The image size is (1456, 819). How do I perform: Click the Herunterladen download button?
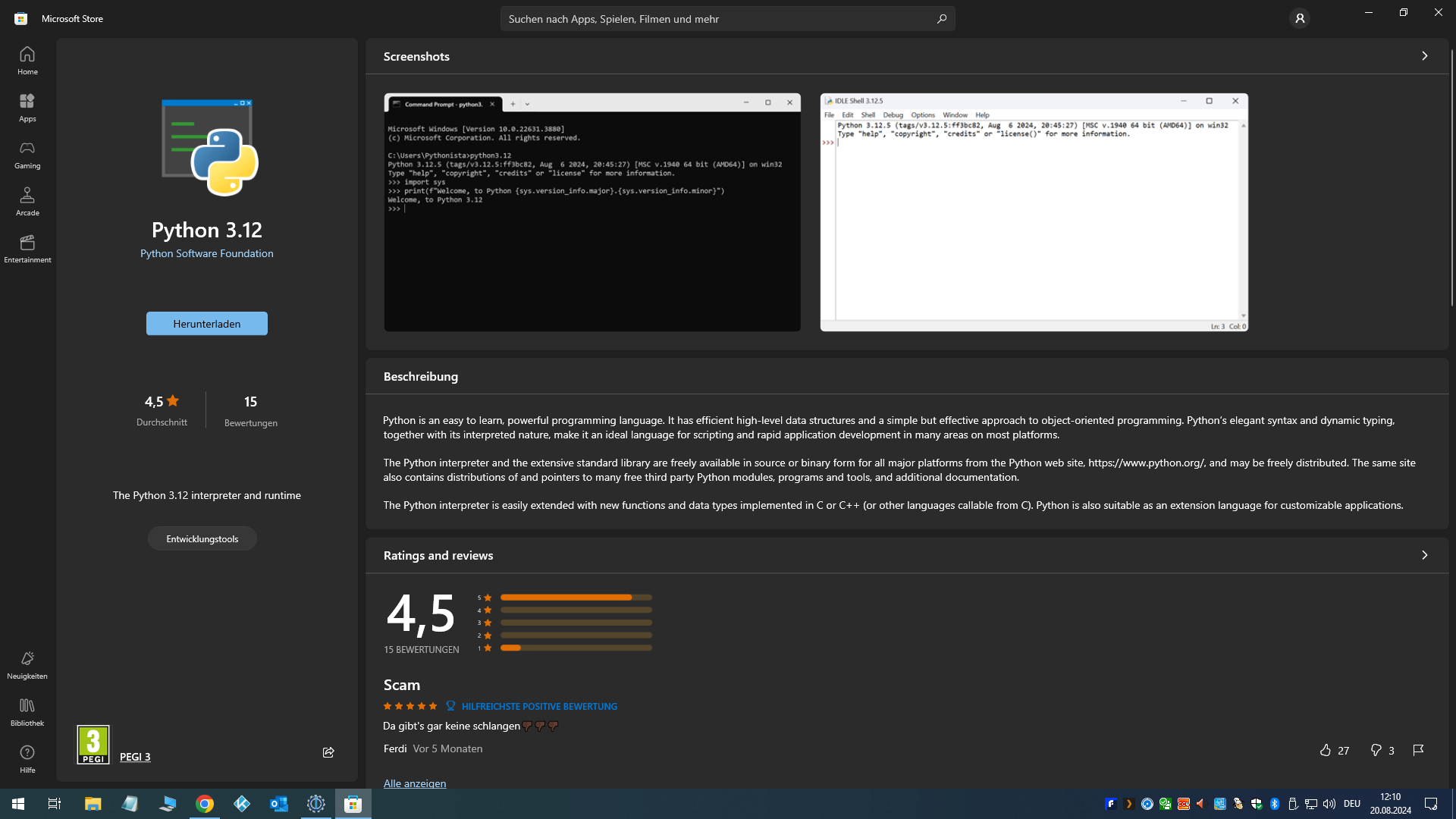pyautogui.click(x=207, y=324)
